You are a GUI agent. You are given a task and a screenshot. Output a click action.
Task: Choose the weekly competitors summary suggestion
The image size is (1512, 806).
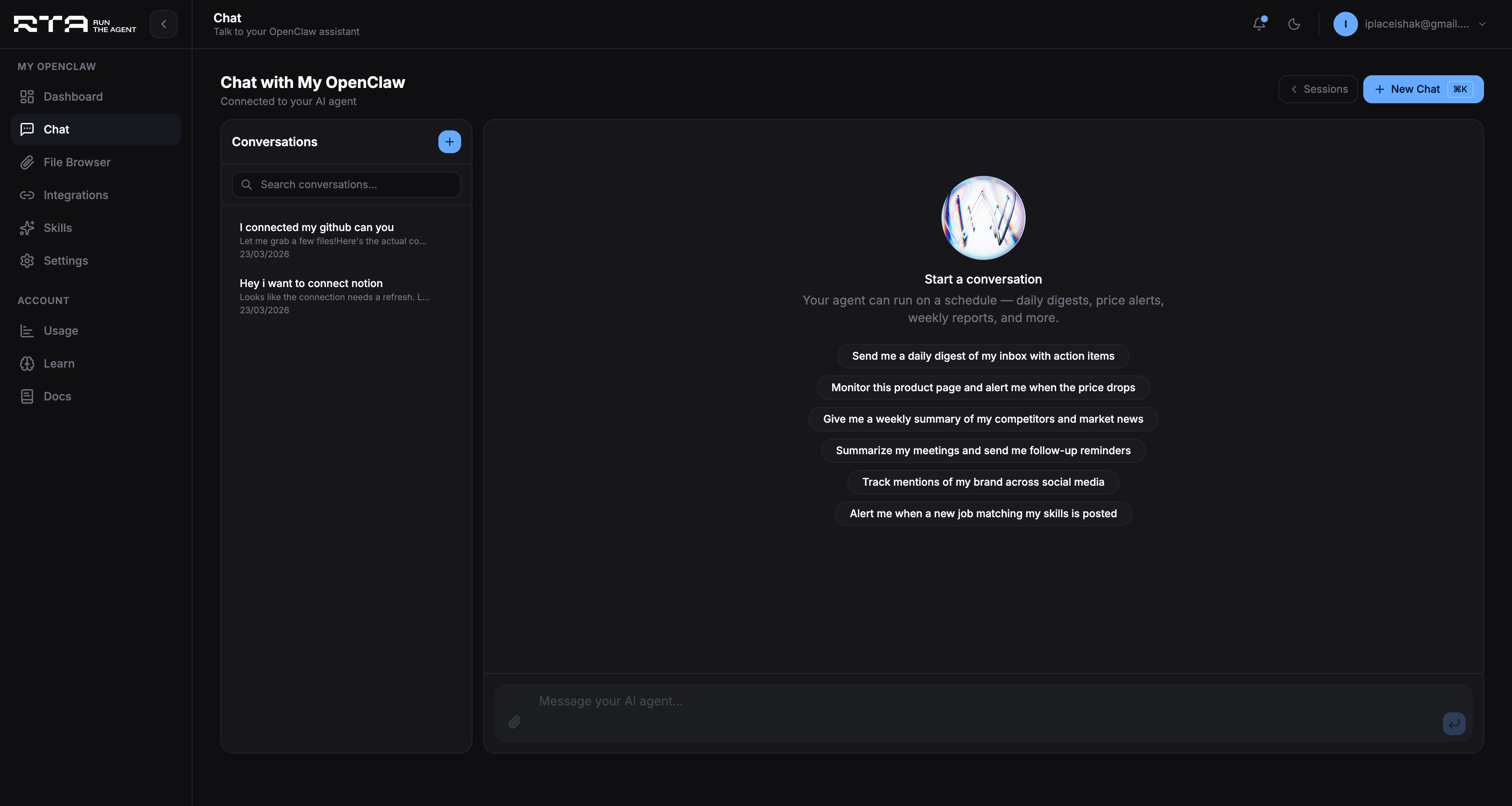click(x=983, y=419)
